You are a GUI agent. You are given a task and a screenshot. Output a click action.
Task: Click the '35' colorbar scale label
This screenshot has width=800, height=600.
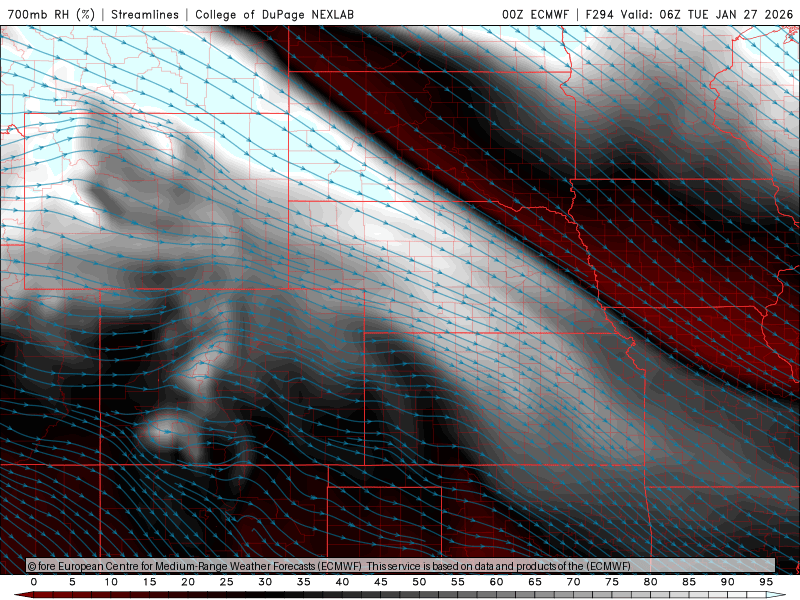[304, 582]
